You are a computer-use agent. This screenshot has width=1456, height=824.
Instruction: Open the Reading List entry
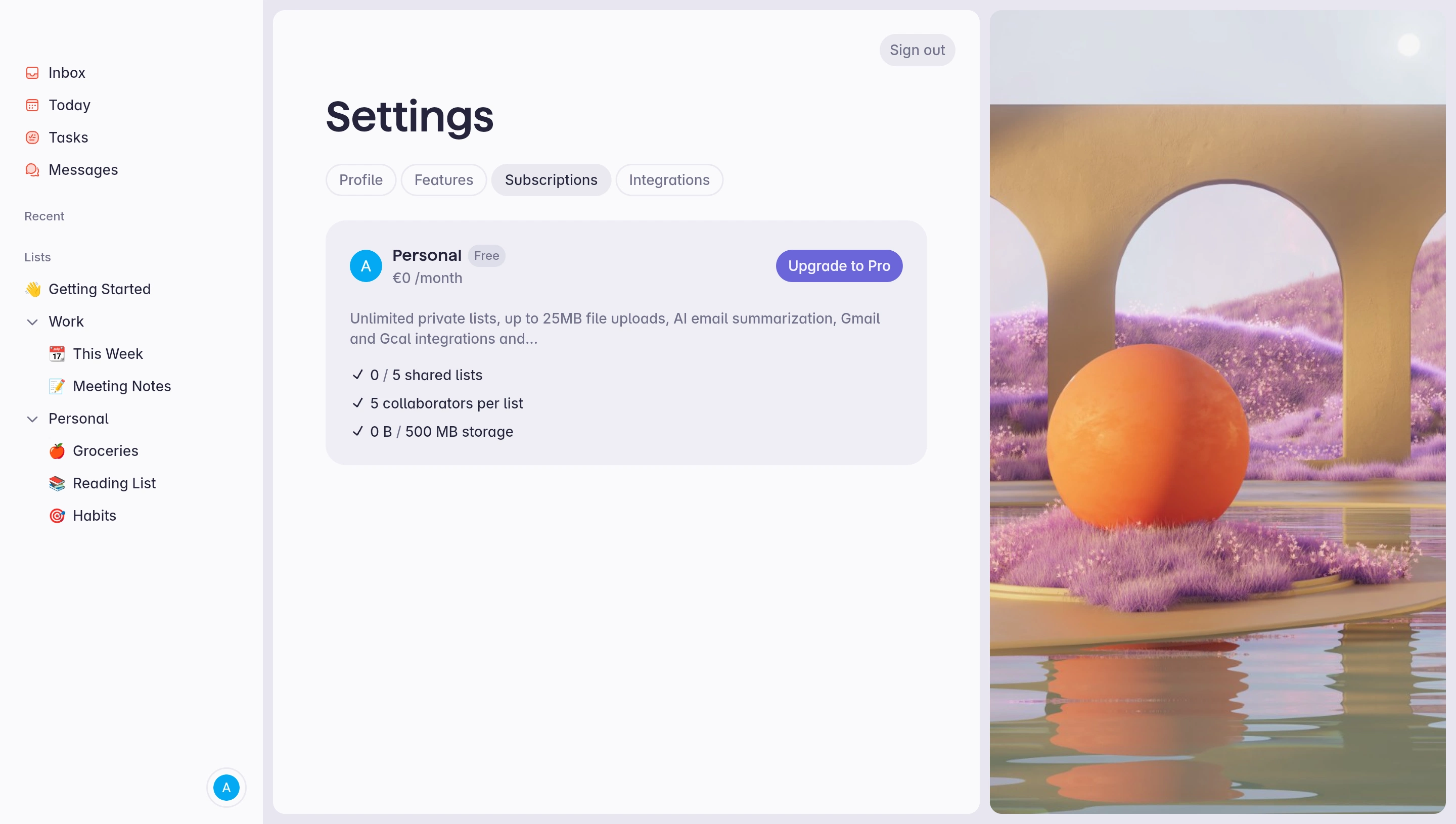click(114, 483)
